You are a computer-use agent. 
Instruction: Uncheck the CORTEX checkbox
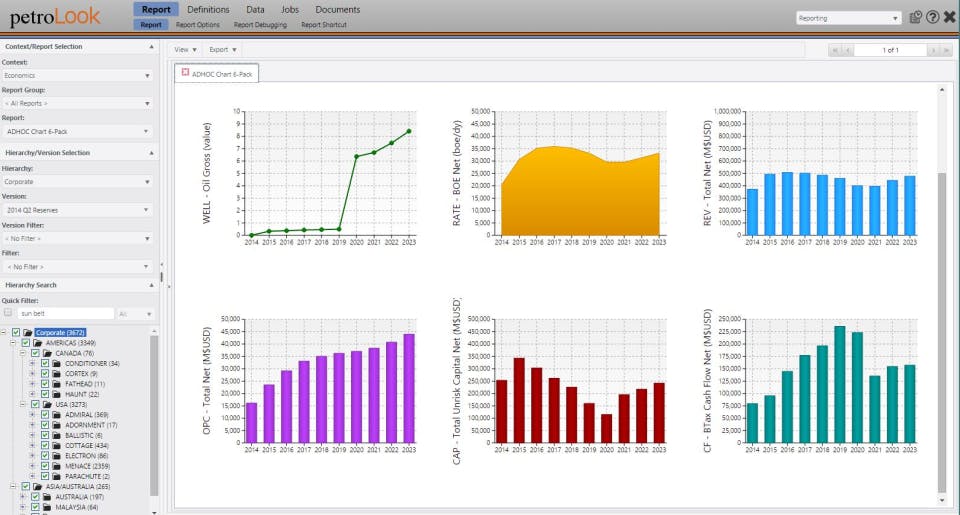coord(45,374)
